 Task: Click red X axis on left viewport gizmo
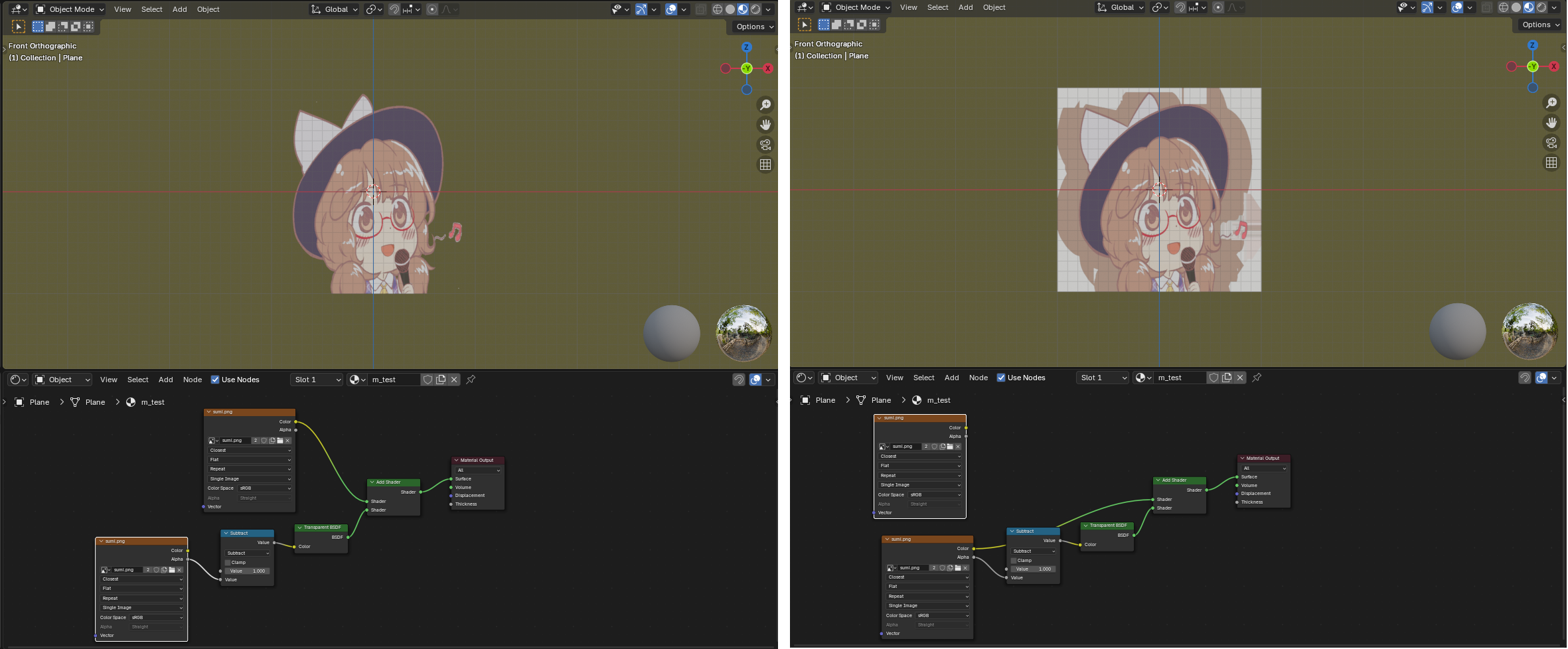768,68
